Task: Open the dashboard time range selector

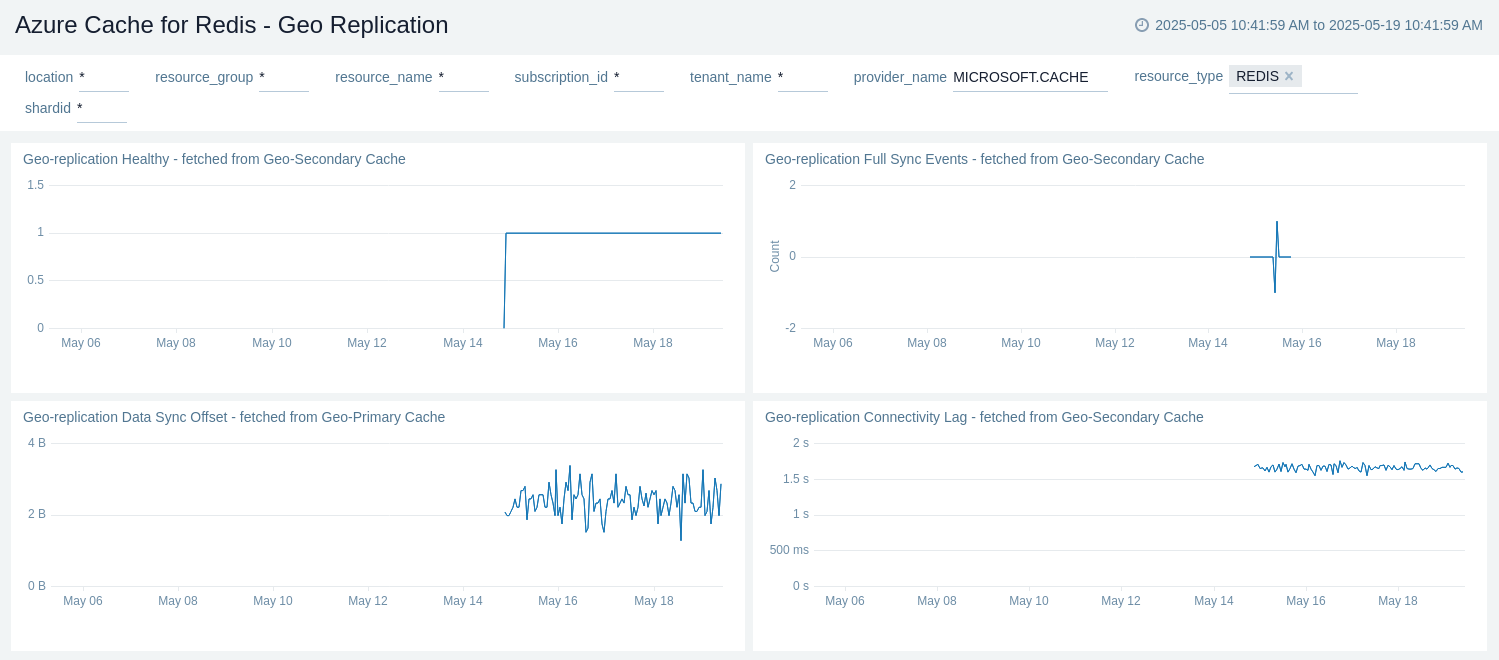Action: 1309,25
